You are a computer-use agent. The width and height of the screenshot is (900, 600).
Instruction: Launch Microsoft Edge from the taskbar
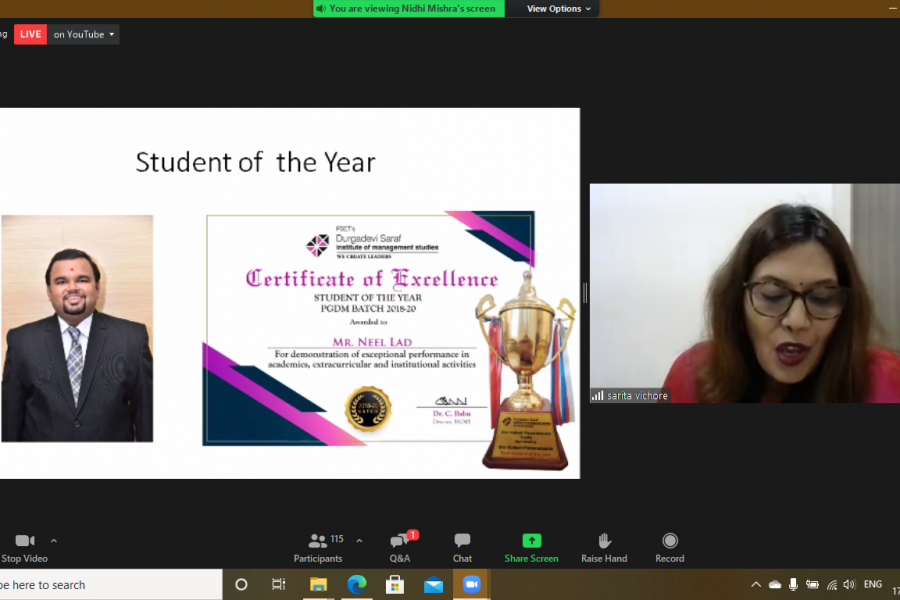click(x=356, y=584)
